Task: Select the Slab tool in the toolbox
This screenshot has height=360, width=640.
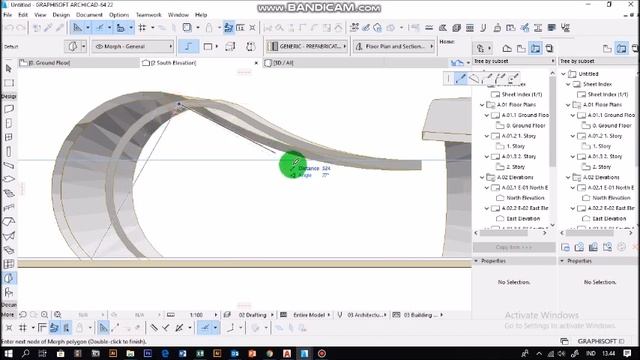Action: (x=9, y=179)
